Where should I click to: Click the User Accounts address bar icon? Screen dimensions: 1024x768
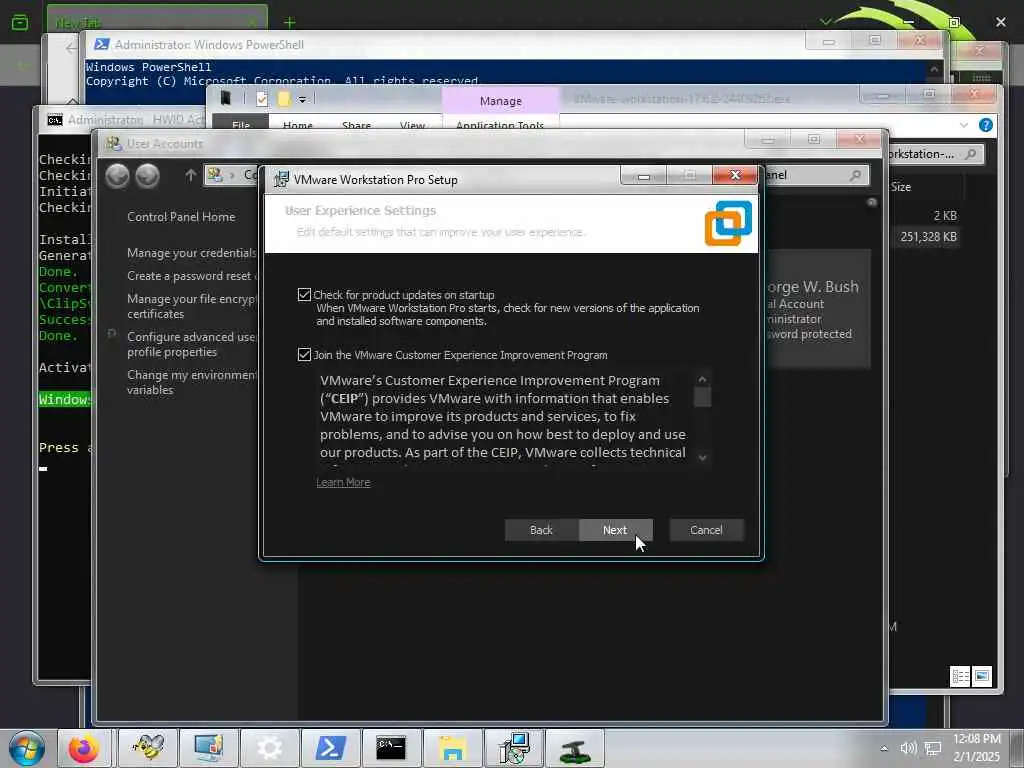pyautogui.click(x=215, y=175)
